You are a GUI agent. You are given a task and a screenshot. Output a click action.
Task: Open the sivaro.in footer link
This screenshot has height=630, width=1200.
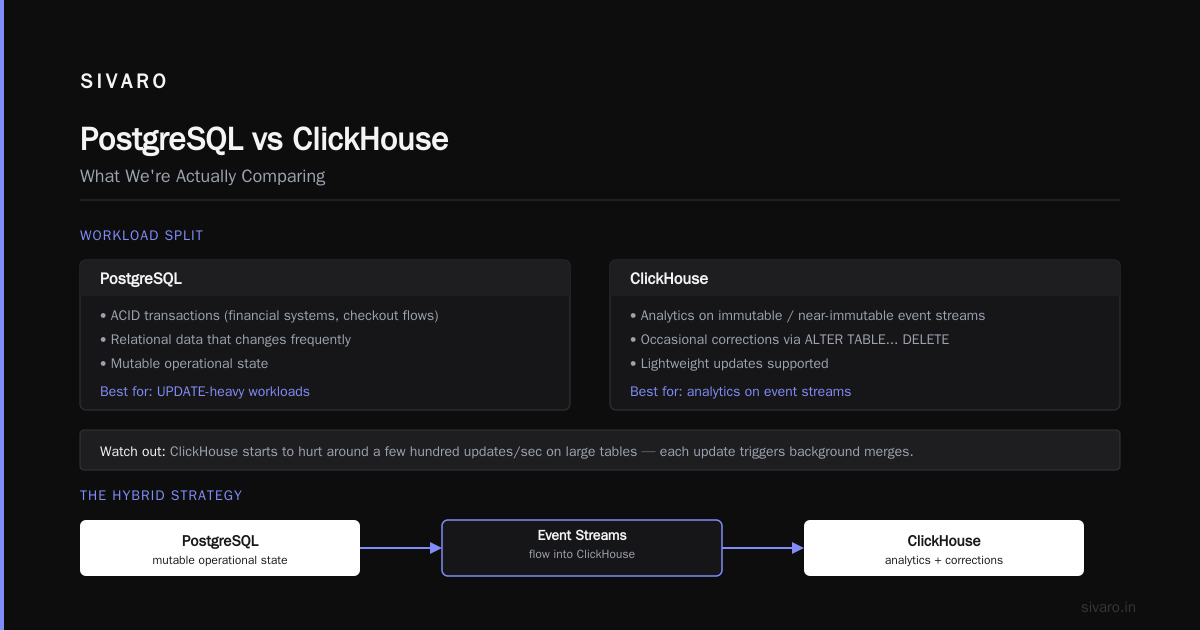pos(1109,607)
